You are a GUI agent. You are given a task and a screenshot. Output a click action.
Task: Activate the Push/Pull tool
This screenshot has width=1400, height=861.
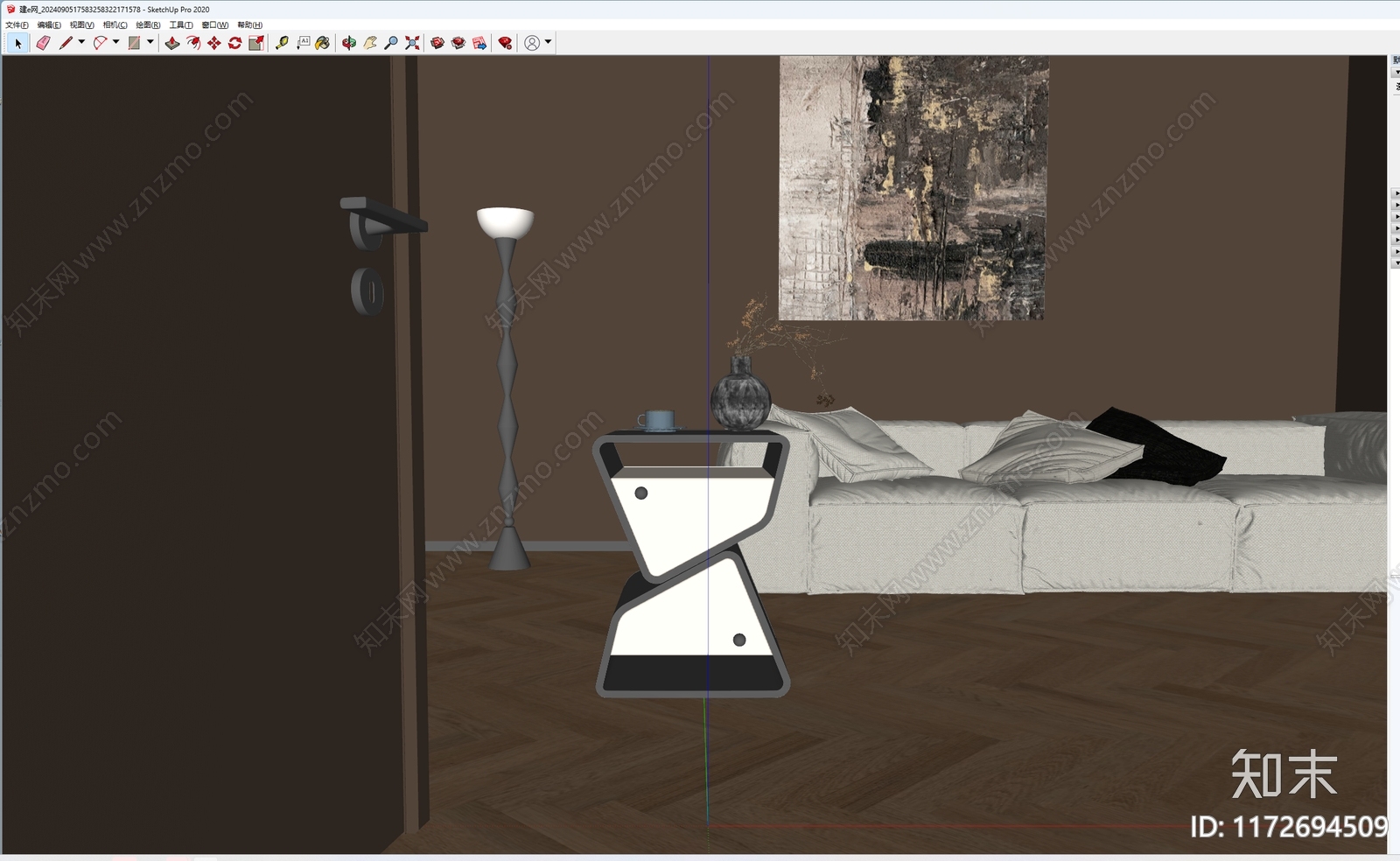pos(172,43)
